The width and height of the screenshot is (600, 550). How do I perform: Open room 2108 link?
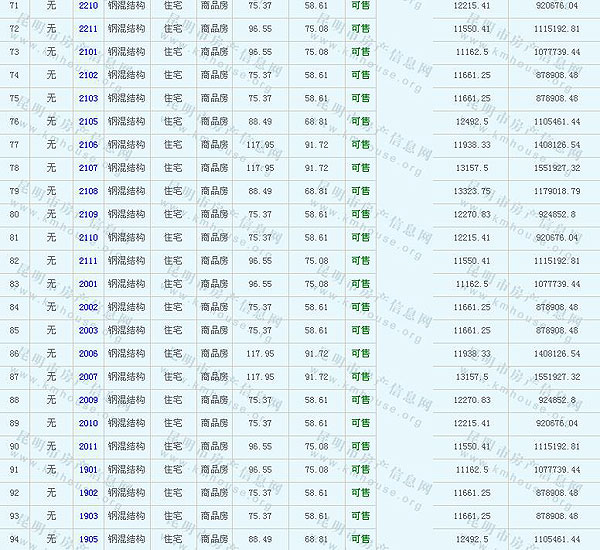click(88, 191)
